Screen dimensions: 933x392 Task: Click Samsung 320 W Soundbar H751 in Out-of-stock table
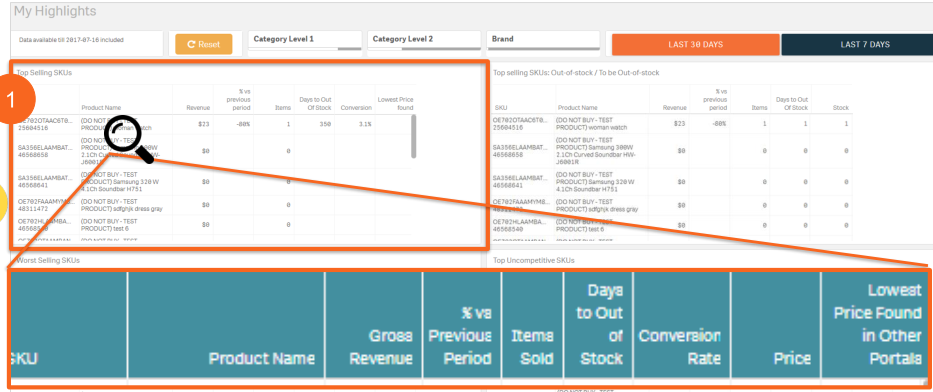point(594,181)
